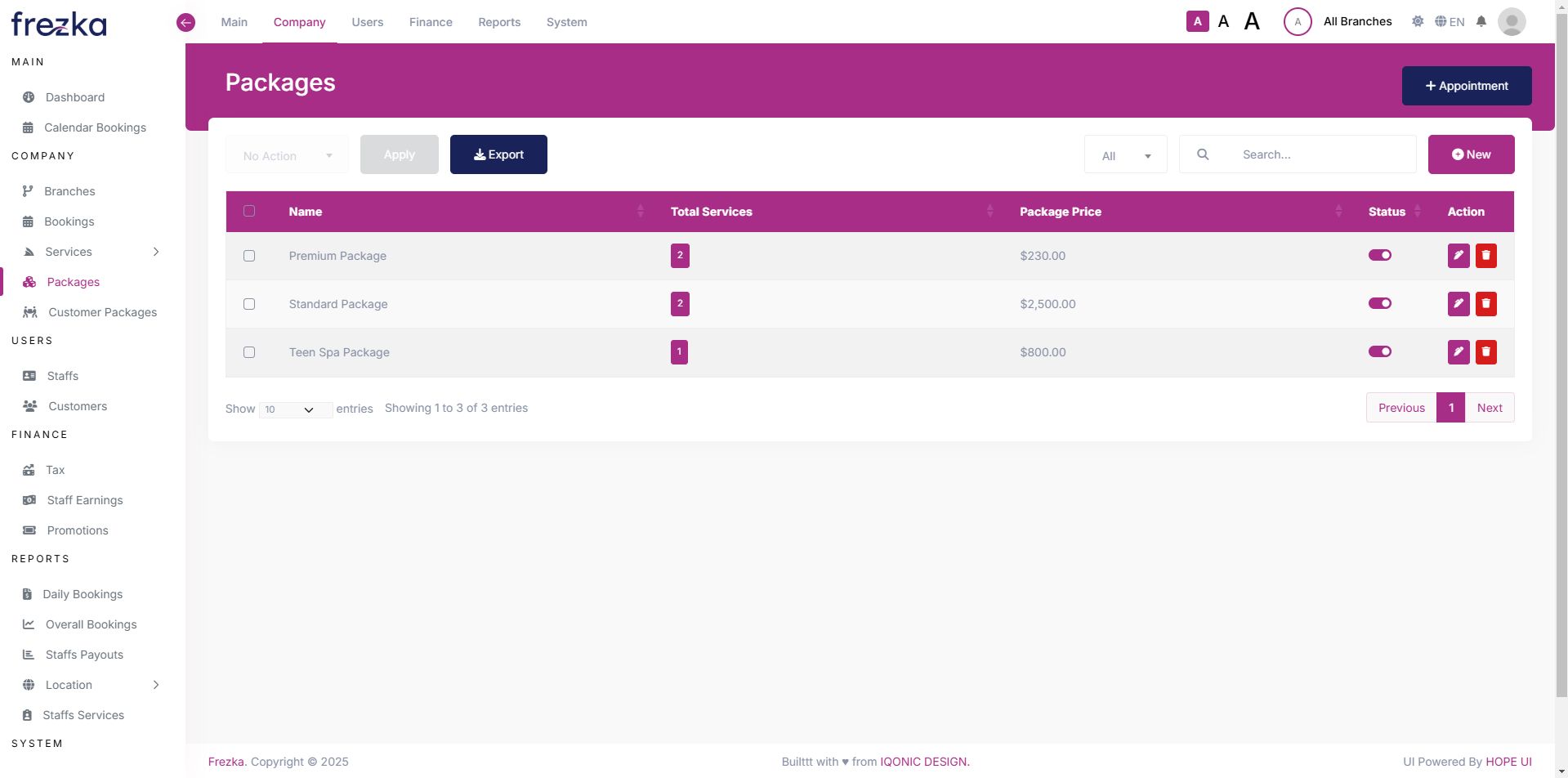Click the Customer Packages sidebar icon
The height and width of the screenshot is (778, 1568).
[x=29, y=312]
